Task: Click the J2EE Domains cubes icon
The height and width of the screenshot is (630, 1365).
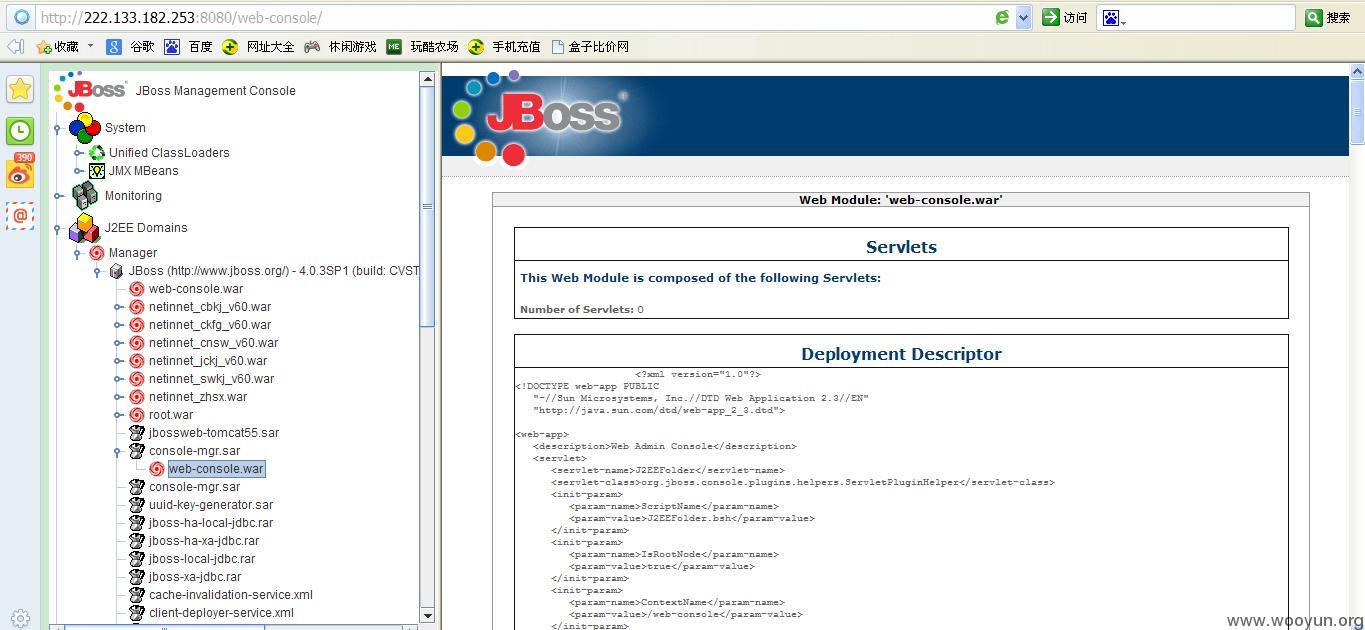Action: pos(84,227)
